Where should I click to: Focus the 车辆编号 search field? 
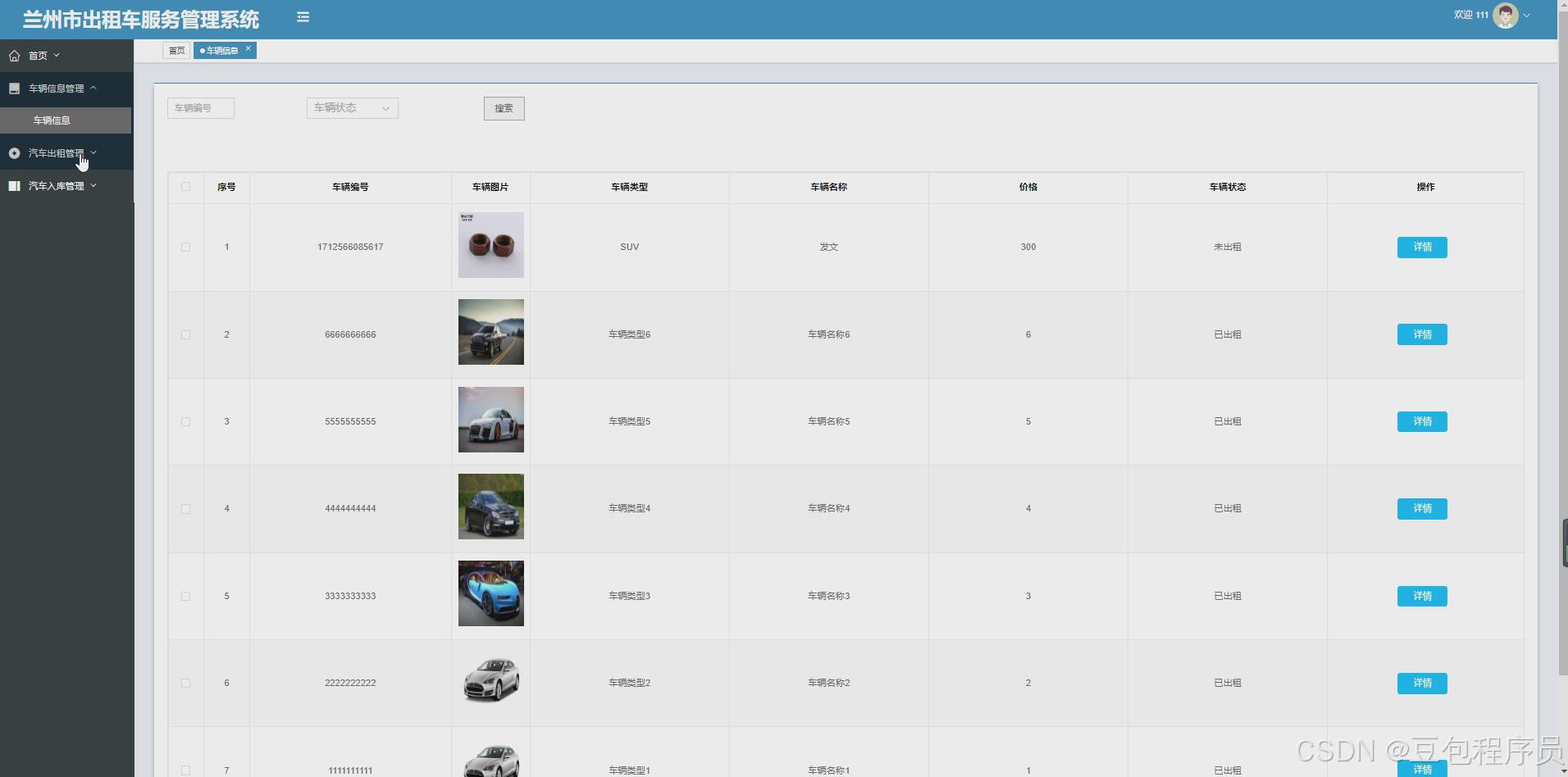(x=201, y=108)
